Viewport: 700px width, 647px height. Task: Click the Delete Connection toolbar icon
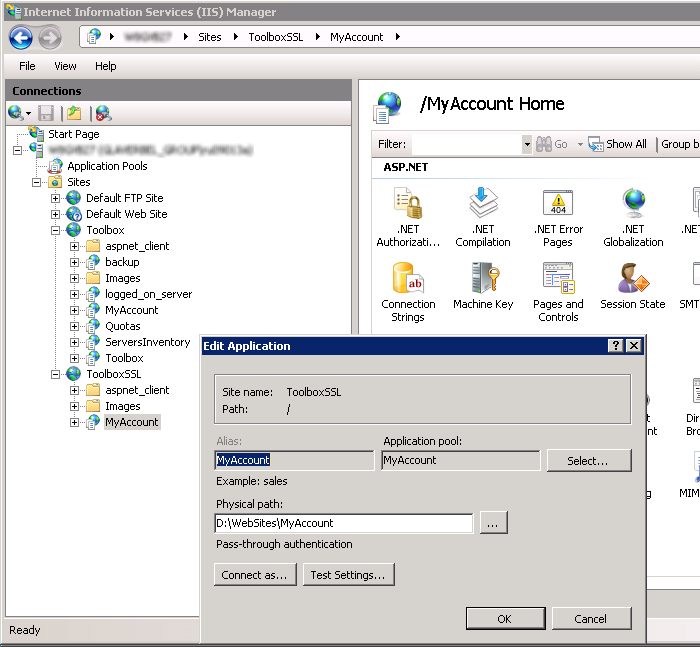click(x=103, y=113)
